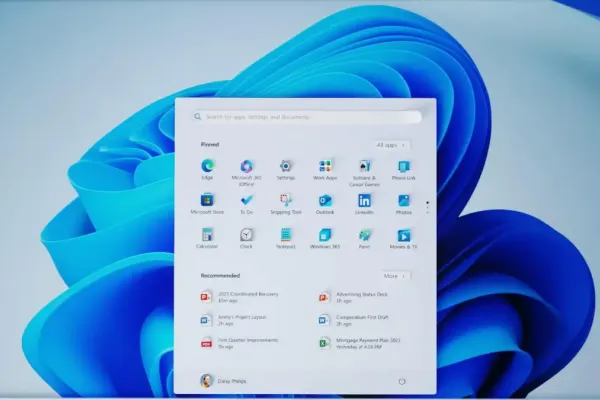Open First Quarter Improvements PDF

coord(240,343)
